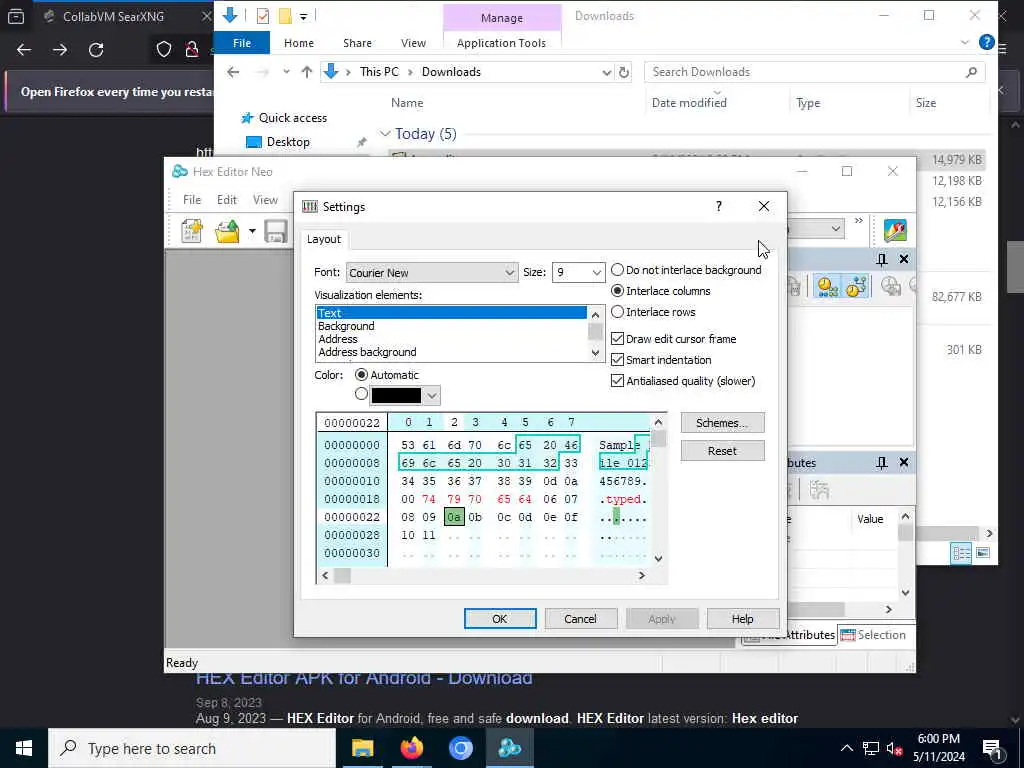Image resolution: width=1024 pixels, height=768 pixels.
Task: Click the Up arrow in Explorer navigation
Action: pos(306,72)
